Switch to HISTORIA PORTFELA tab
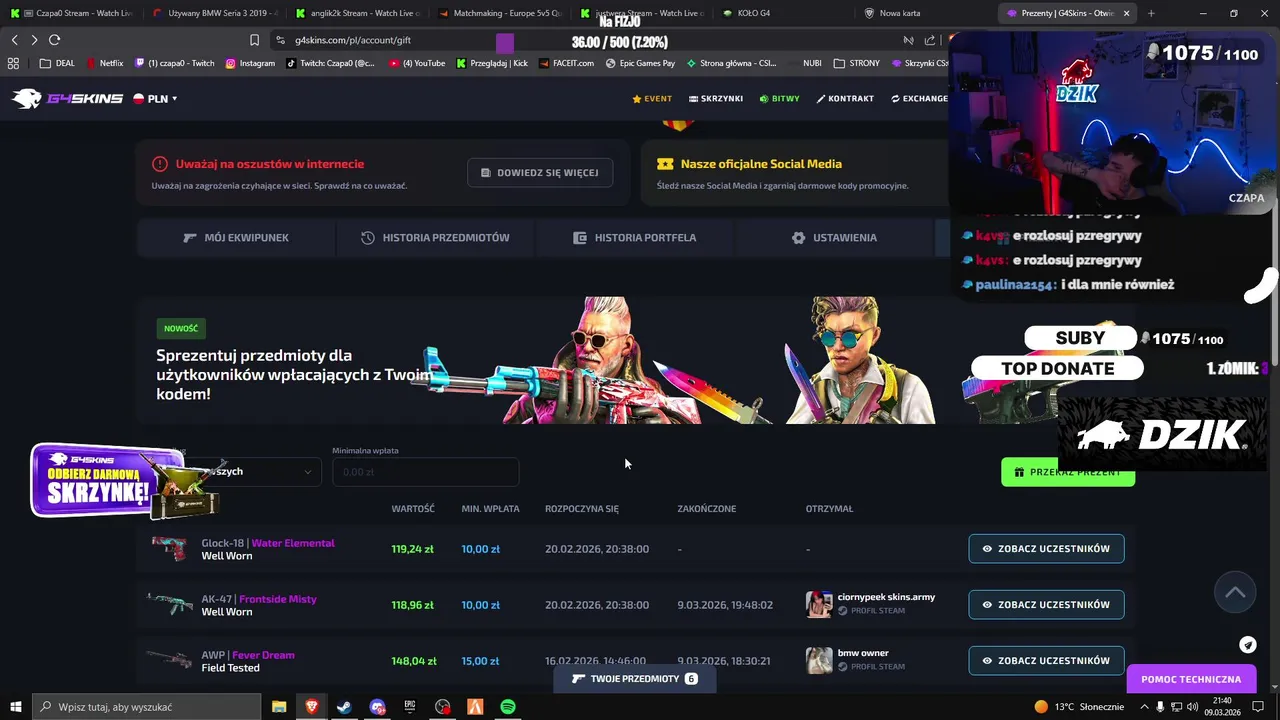 coord(635,238)
